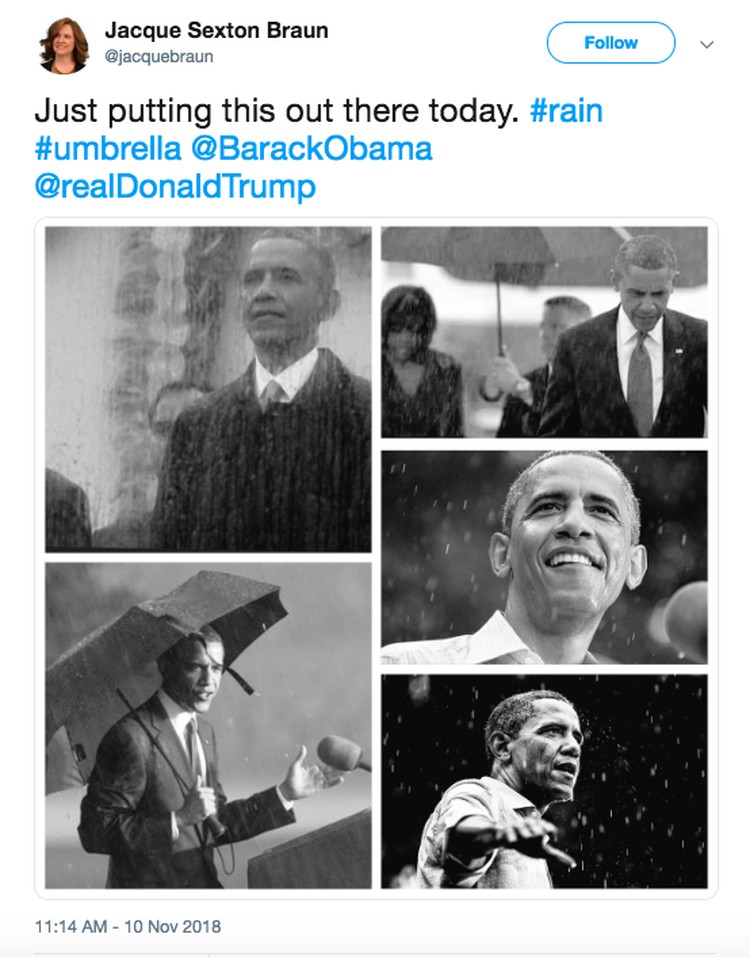Screen dimensions: 750x957
Task: Open the photo of man gesturing in heavy rain
Action: (x=544, y=781)
